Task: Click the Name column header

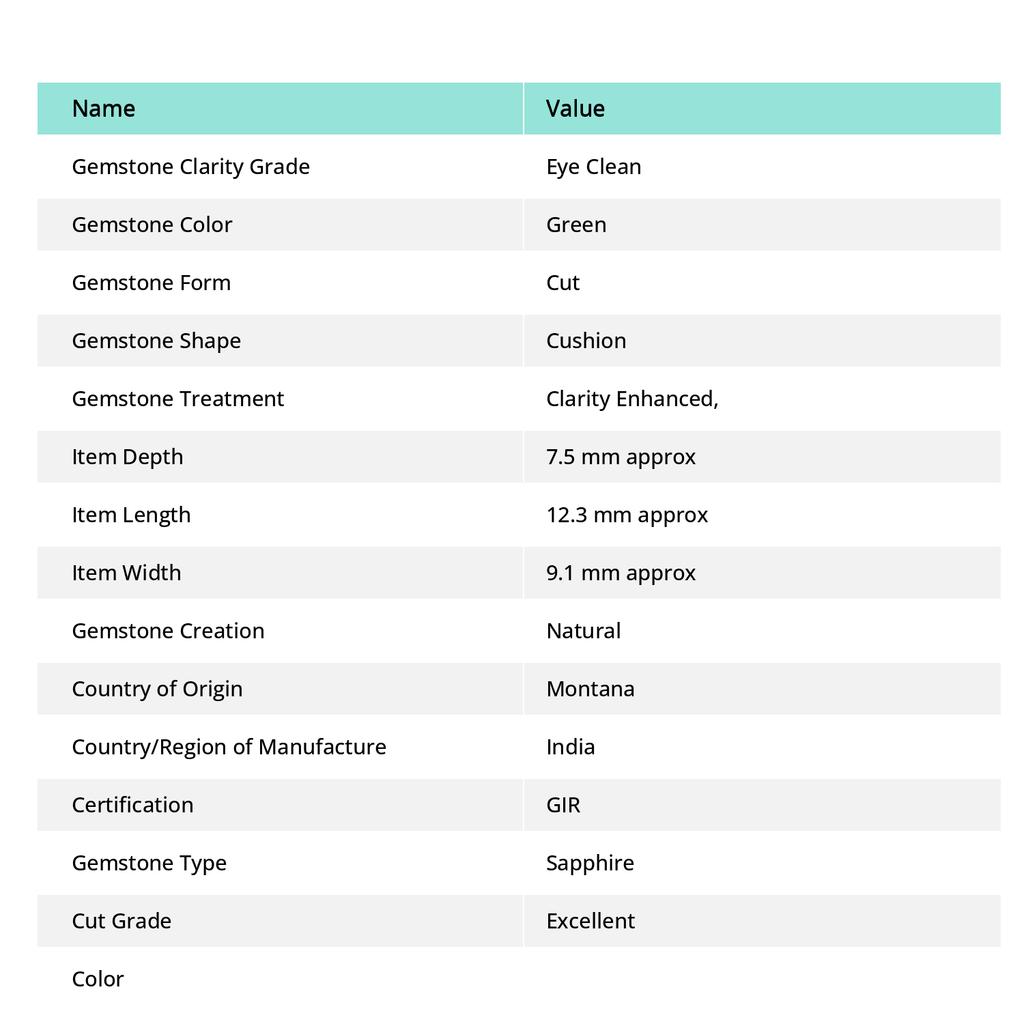Action: (x=104, y=108)
